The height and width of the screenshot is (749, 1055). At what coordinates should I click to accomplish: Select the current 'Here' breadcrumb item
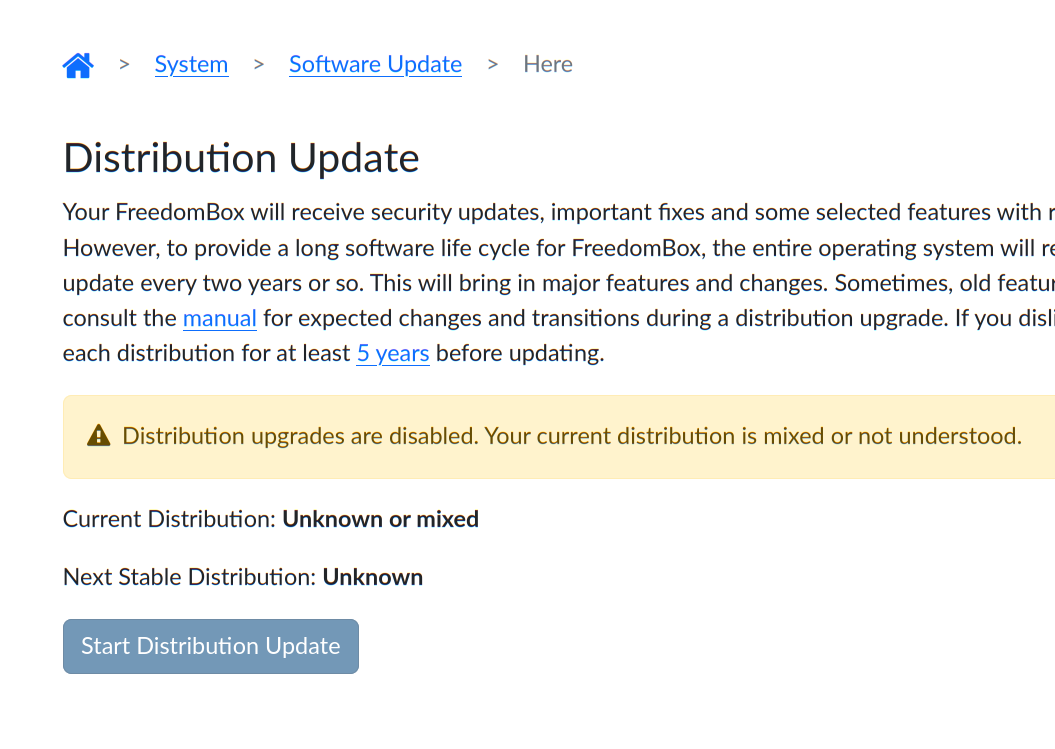(x=548, y=65)
